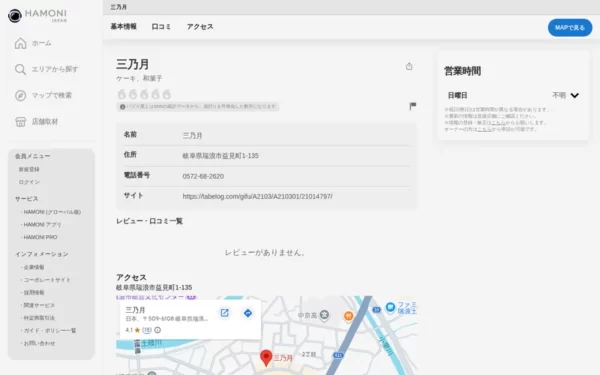Switch to the 基本情報 tab

[x=124, y=26]
